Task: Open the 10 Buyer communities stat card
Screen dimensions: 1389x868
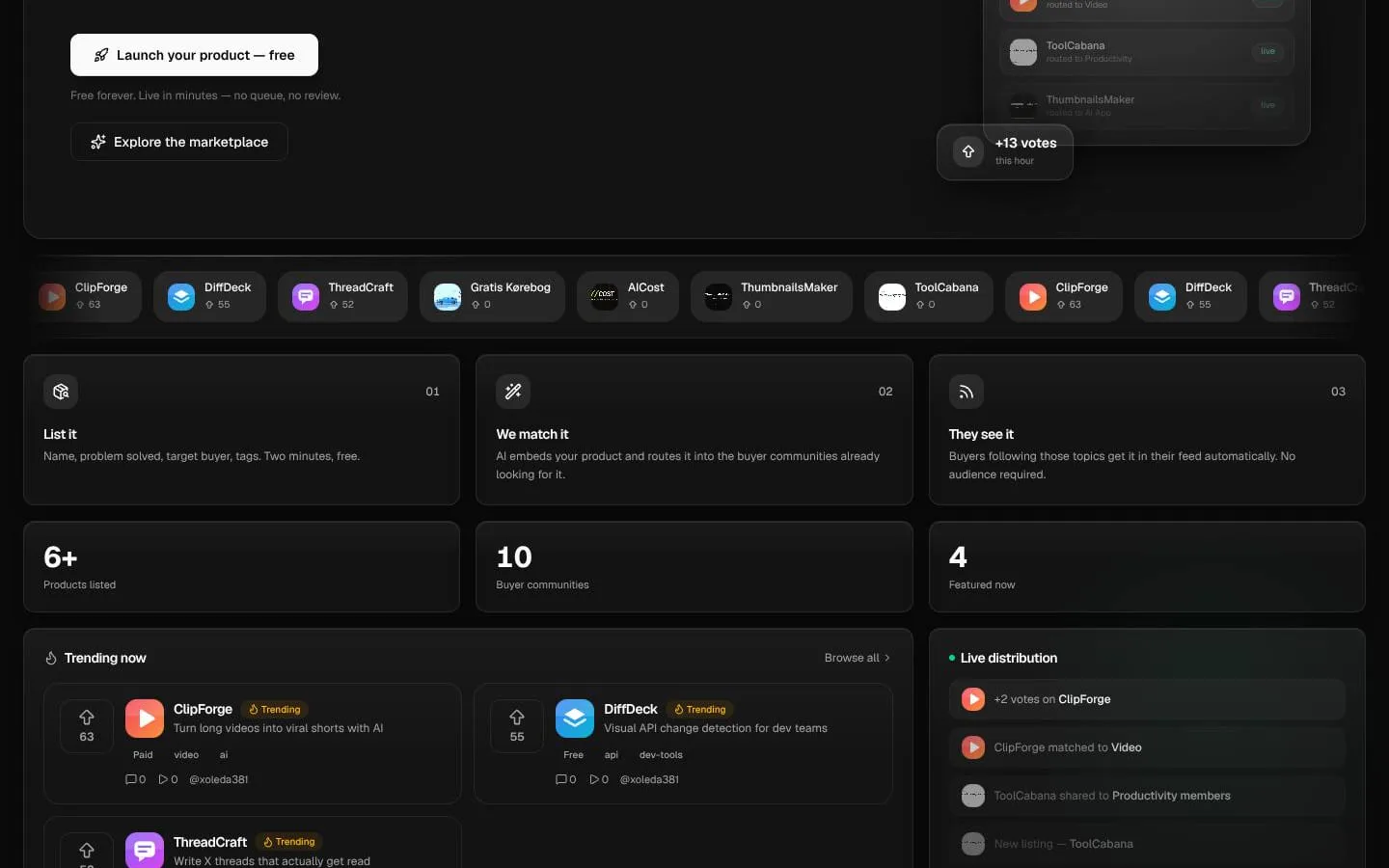Action: [694, 567]
